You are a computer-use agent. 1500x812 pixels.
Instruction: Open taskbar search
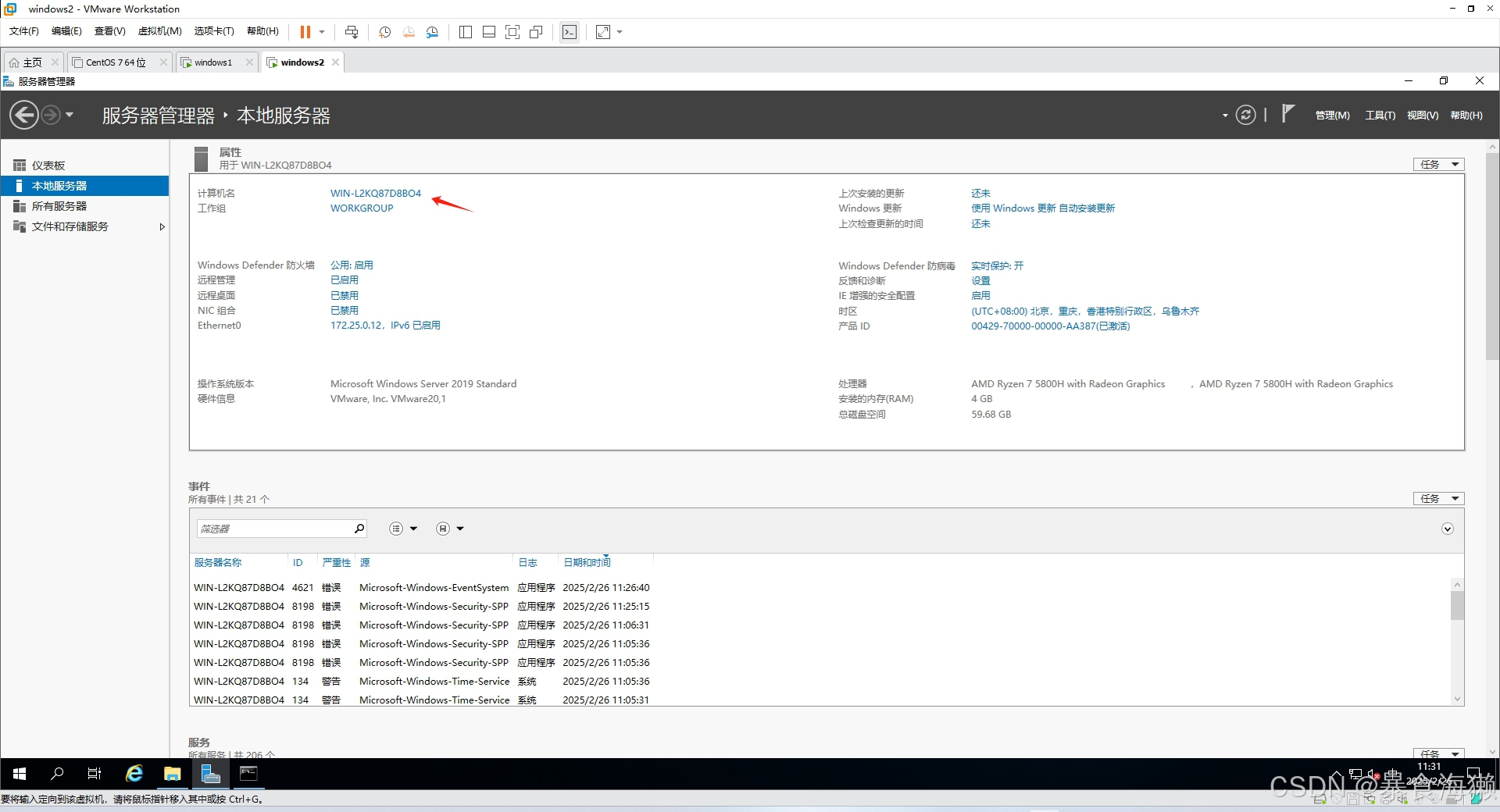[x=57, y=774]
